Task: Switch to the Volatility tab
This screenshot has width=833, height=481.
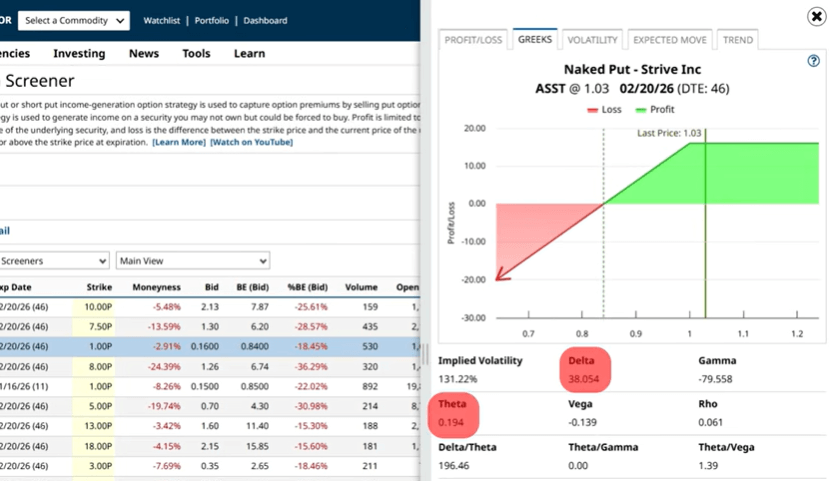Action: click(591, 40)
